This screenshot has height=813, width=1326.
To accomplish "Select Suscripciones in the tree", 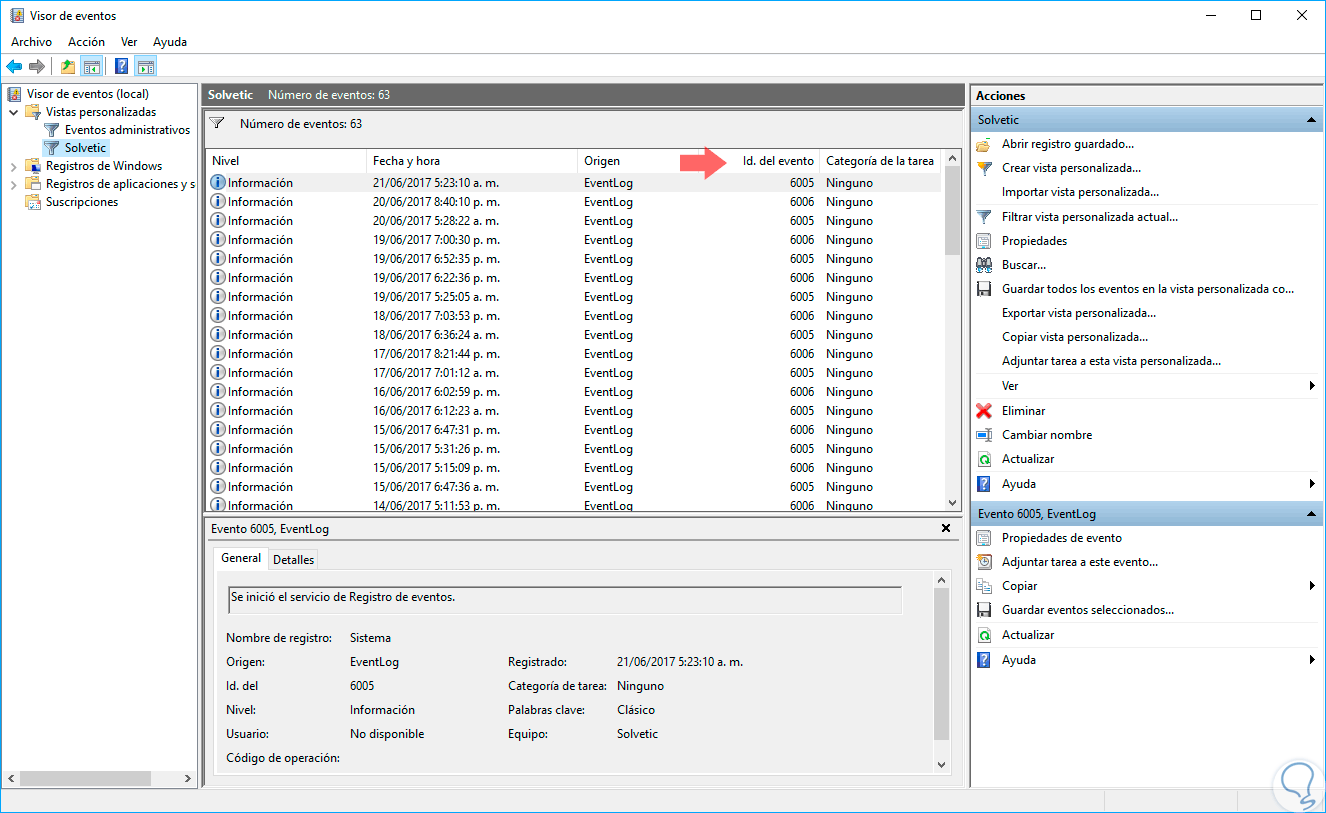I will point(72,202).
